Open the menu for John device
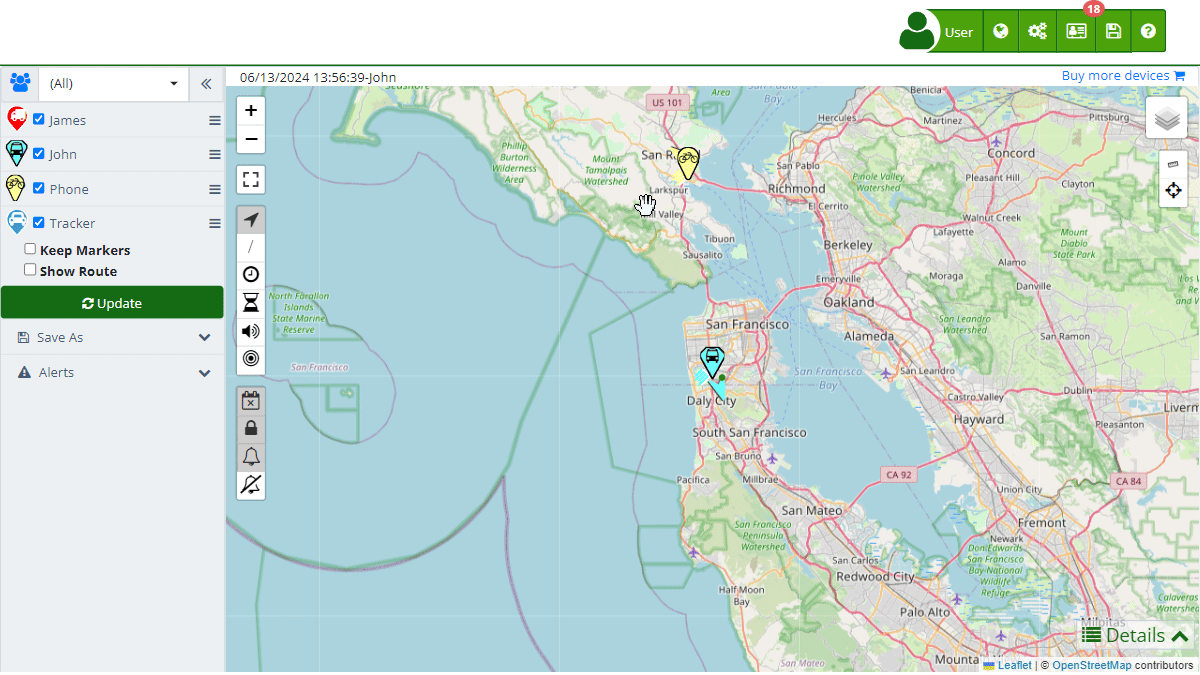 (214, 155)
